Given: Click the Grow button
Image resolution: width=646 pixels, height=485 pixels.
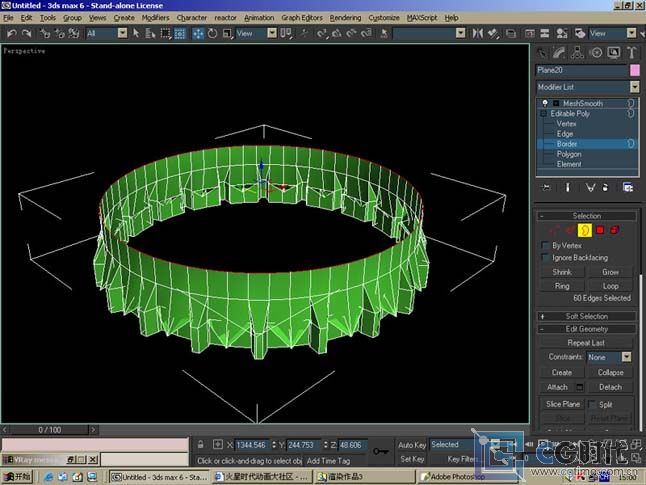Looking at the screenshot, I should (x=610, y=272).
